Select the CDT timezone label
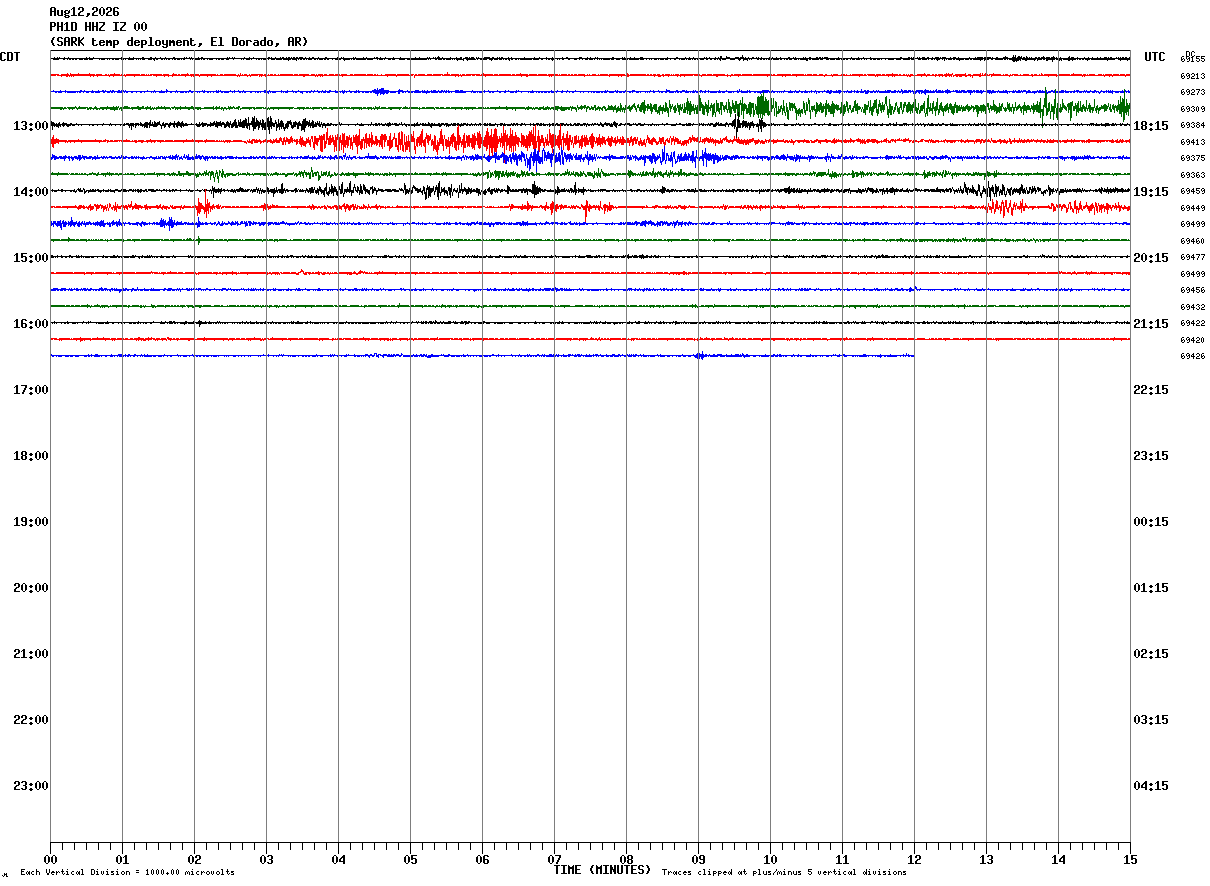1210x886 pixels. (x=10, y=57)
